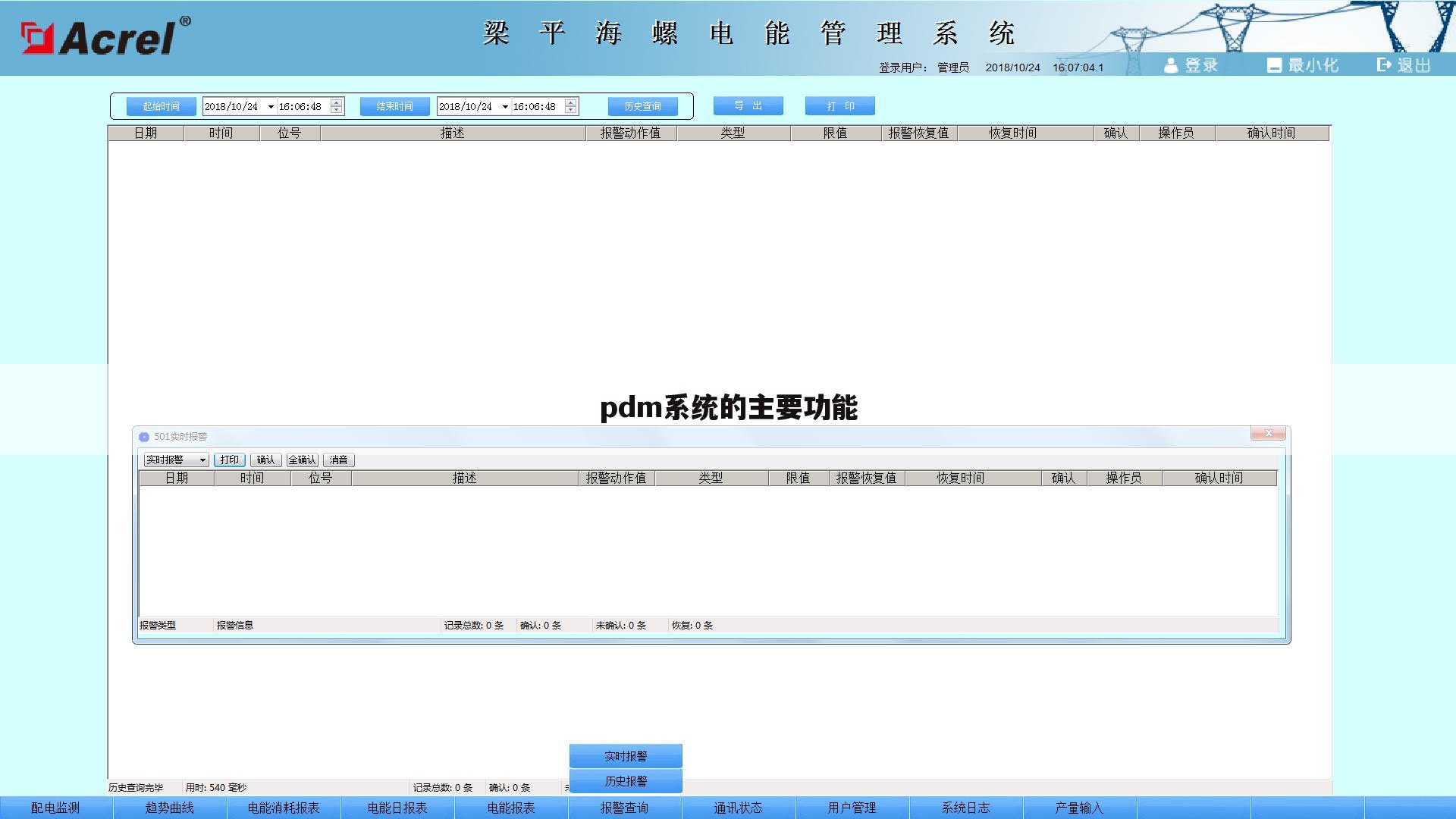Open the 趋势曲线 tab
1456x819 pixels.
point(170,808)
